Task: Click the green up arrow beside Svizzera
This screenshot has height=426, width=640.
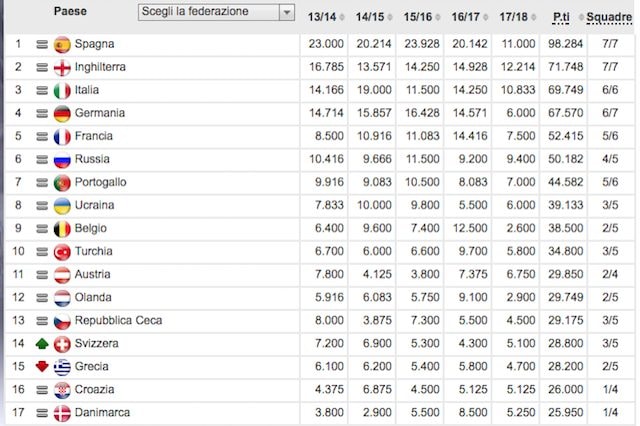Action: 41,343
